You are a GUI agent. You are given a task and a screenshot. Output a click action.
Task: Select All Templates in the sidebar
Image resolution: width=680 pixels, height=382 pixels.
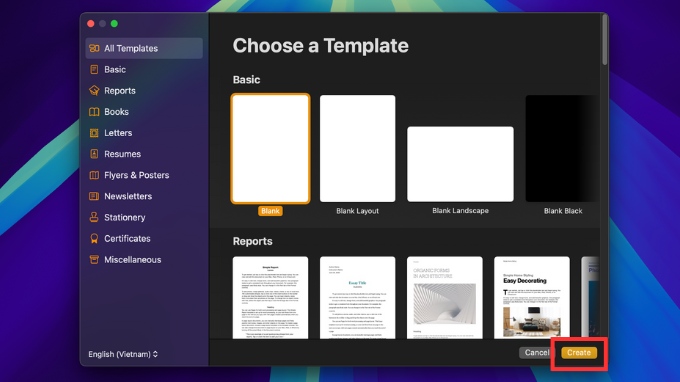point(144,48)
